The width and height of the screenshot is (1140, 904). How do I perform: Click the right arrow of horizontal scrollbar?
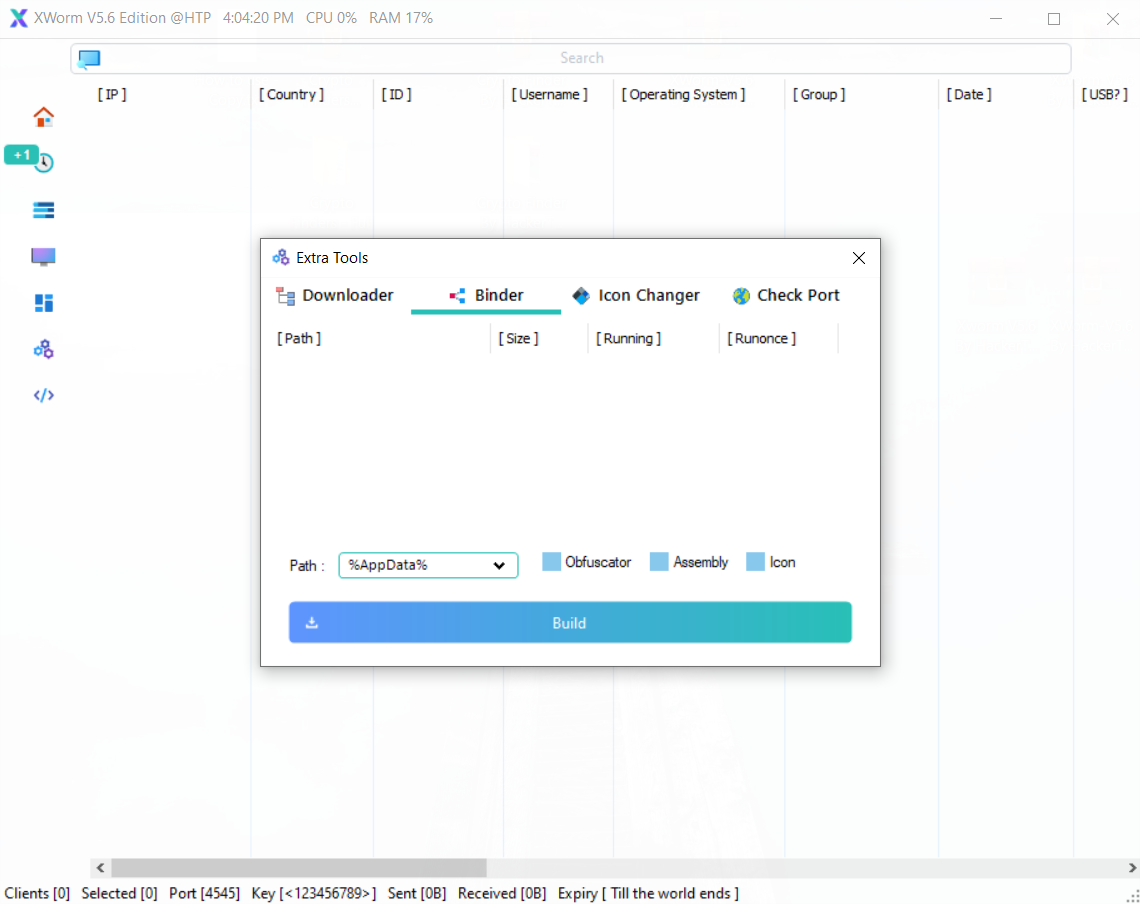[1132, 868]
